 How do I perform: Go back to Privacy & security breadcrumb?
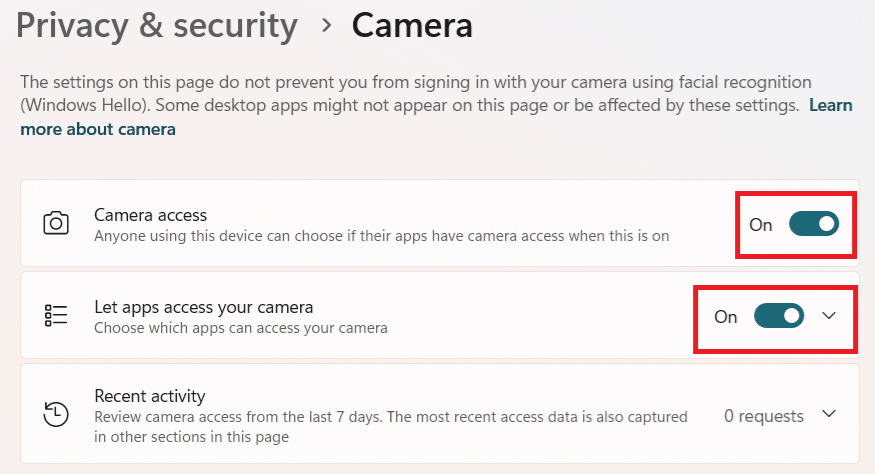(157, 26)
